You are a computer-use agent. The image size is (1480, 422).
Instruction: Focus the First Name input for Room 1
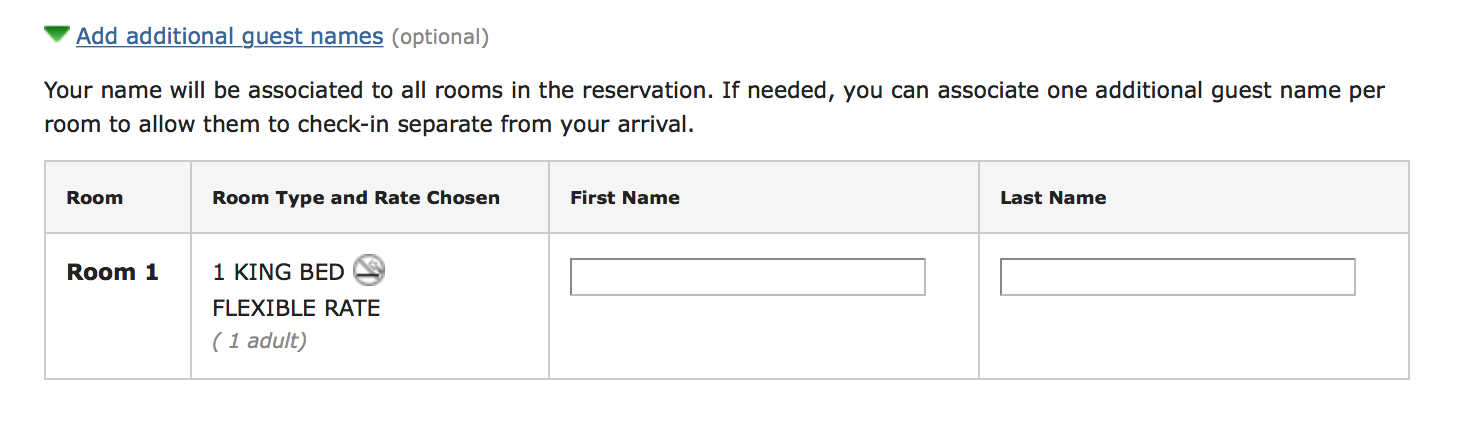(x=747, y=277)
